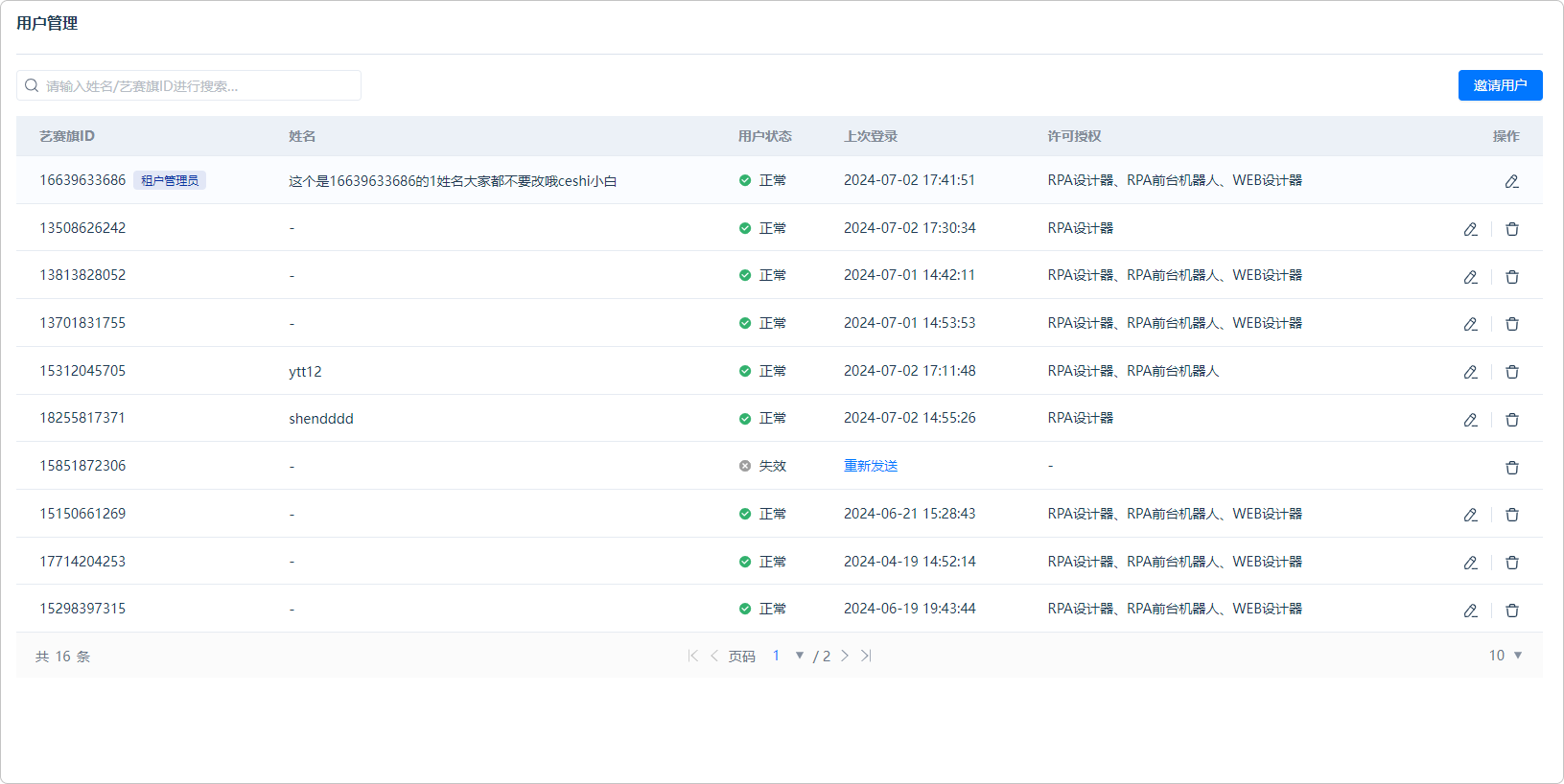
Task: Edit user 13813828052
Action: click(1471, 277)
